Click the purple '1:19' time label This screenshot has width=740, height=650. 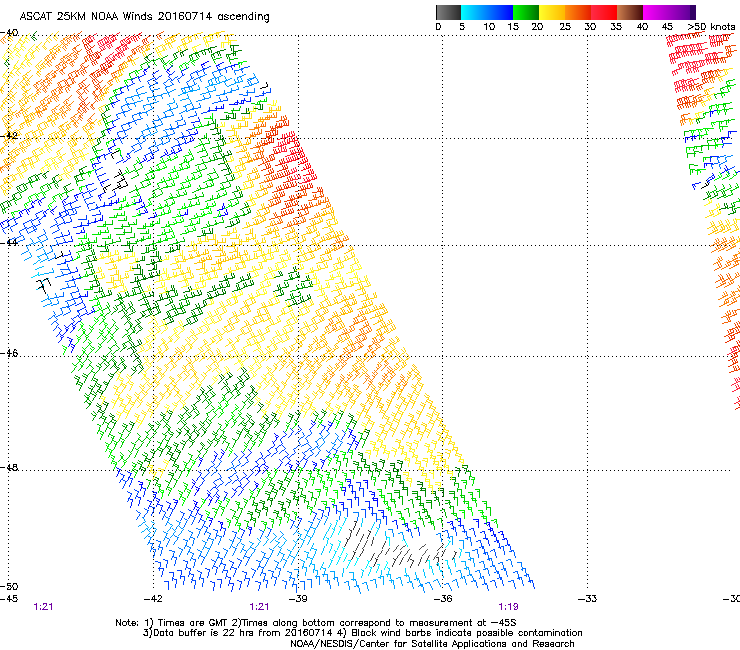pos(508,607)
